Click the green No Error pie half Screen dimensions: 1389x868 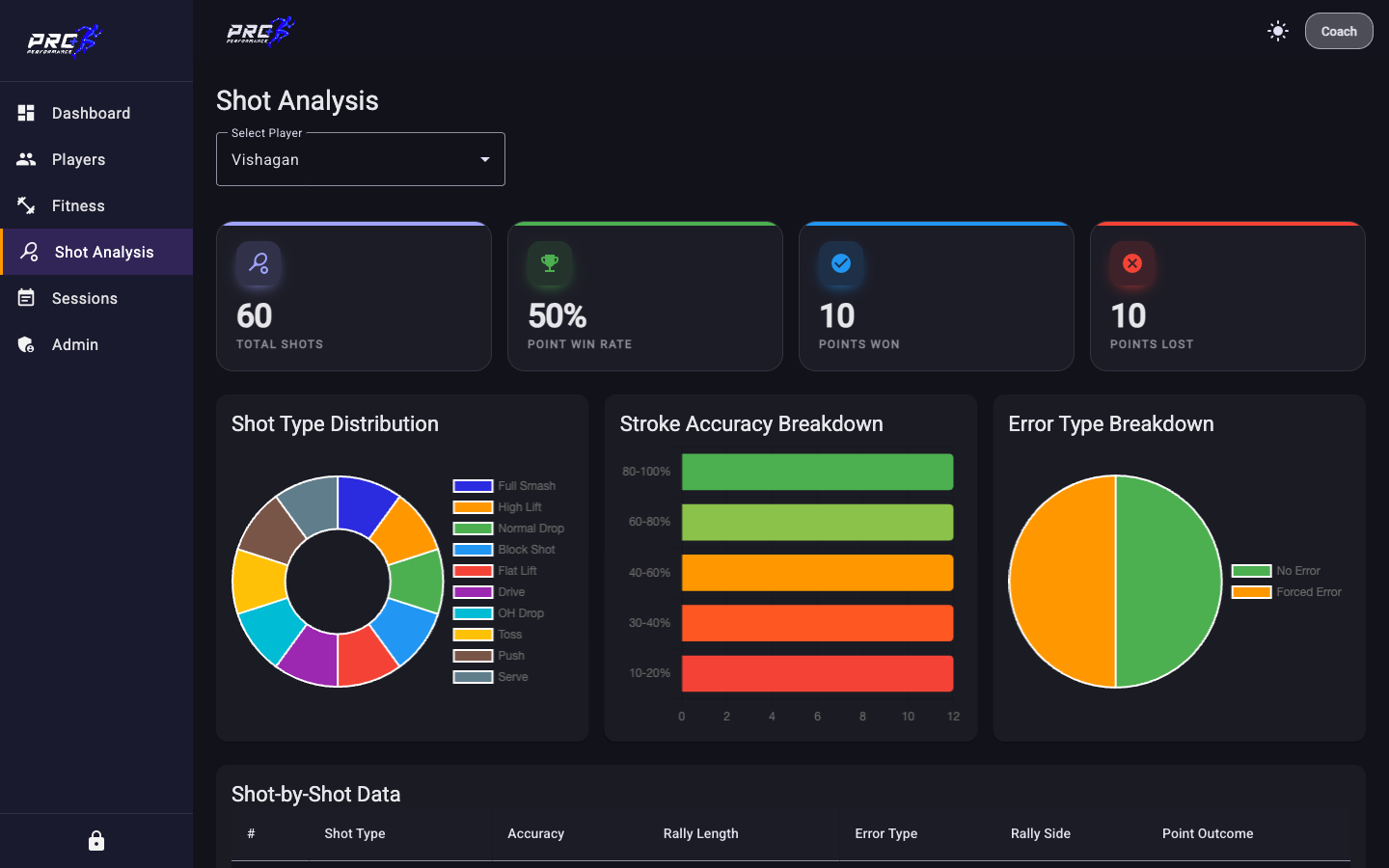pyautogui.click(x=1169, y=582)
